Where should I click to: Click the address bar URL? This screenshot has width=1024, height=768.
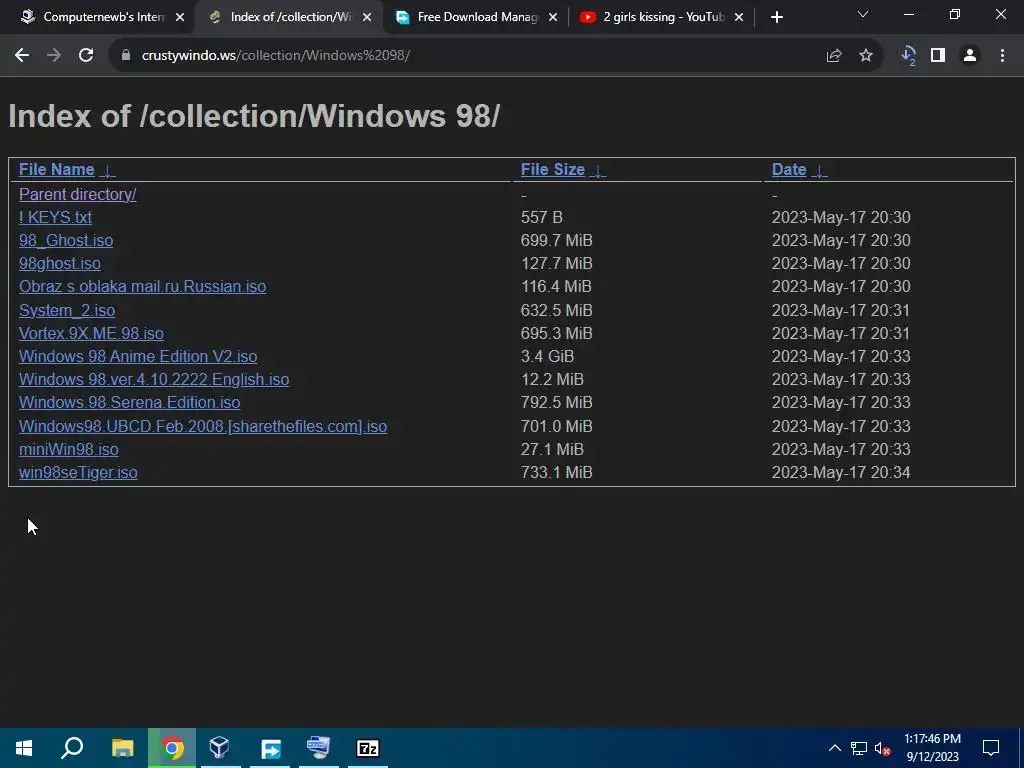[x=276, y=56]
